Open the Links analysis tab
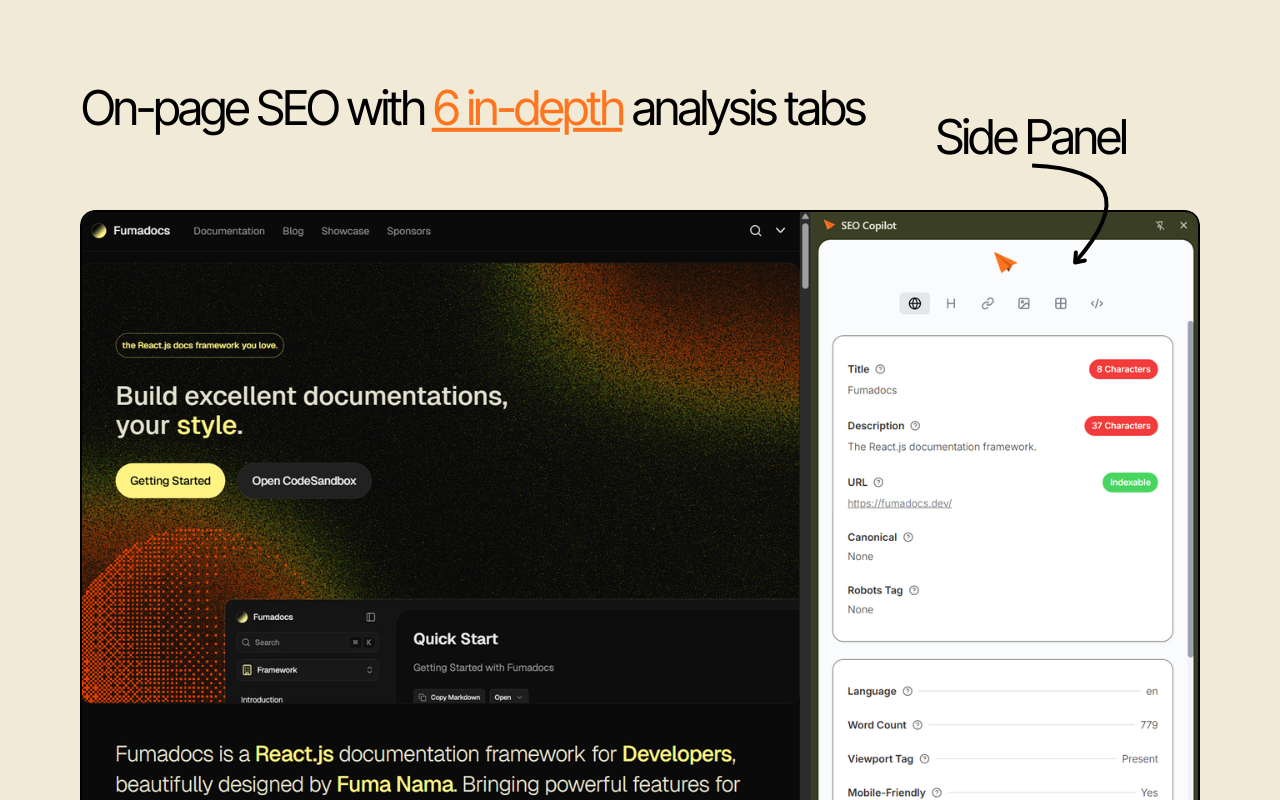The height and width of the screenshot is (800, 1280). [x=987, y=303]
